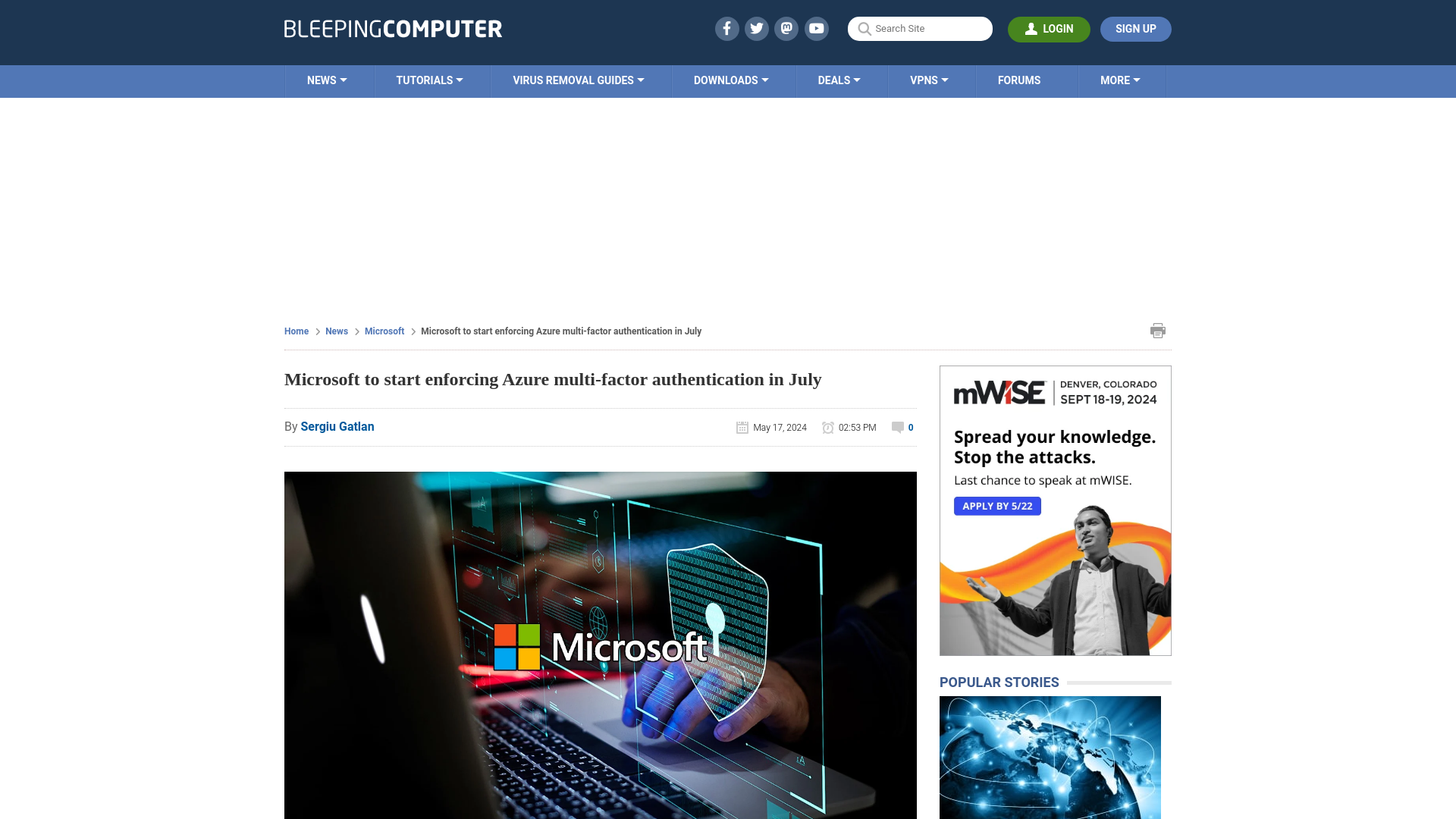Click the clock time icon next to 02:53 PM

tap(828, 427)
